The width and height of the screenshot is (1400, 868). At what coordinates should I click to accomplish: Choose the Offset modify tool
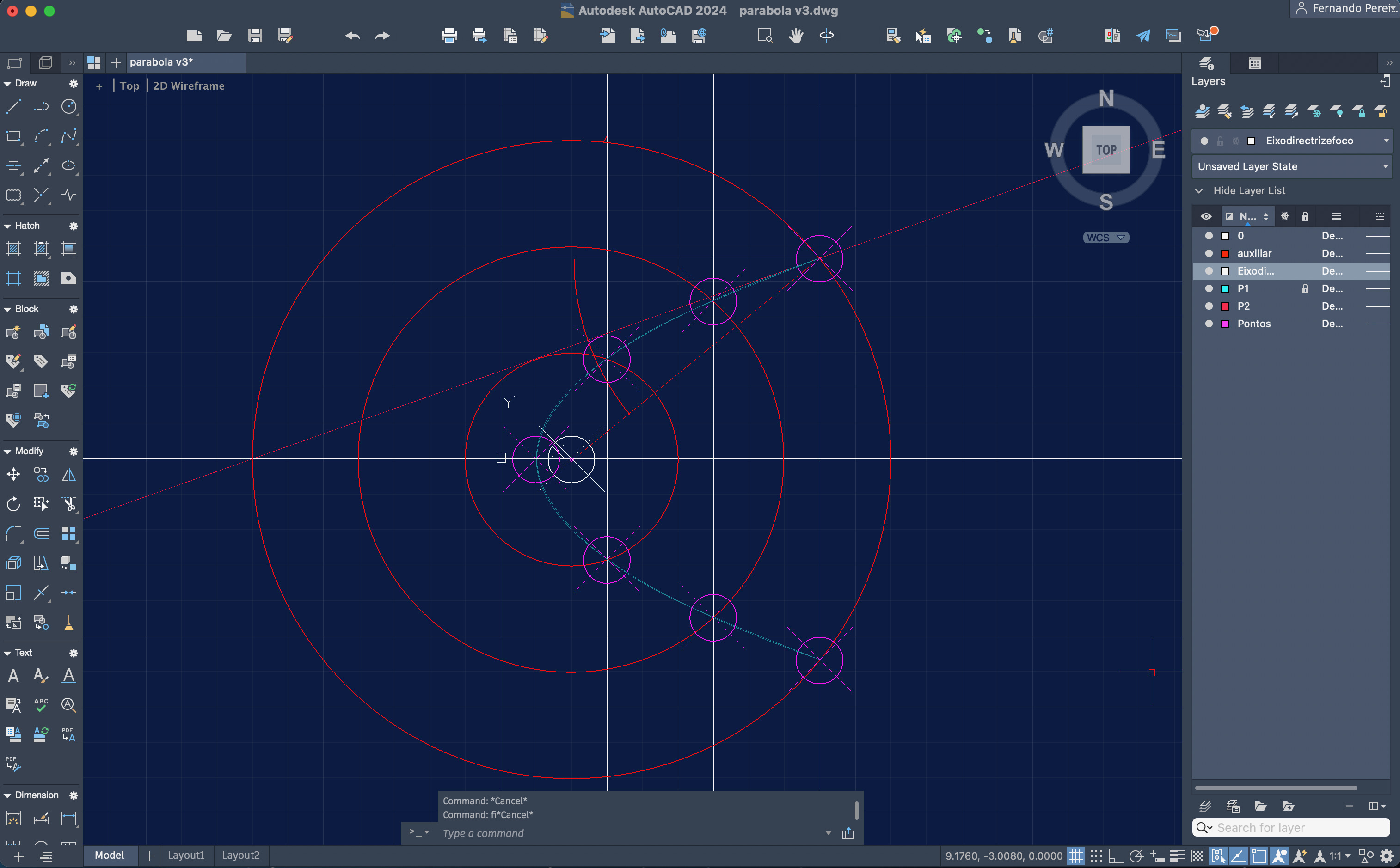pos(41,534)
